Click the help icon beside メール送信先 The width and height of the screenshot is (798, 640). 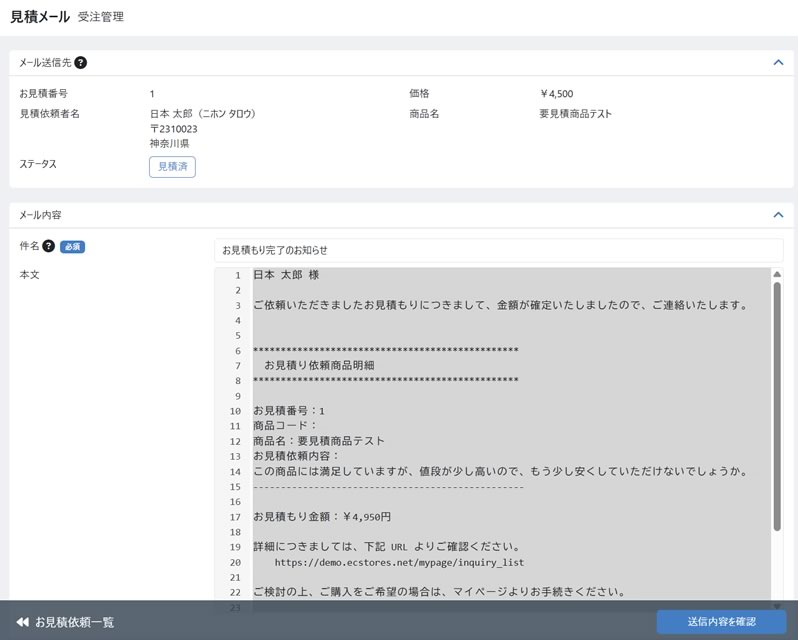(x=80, y=63)
